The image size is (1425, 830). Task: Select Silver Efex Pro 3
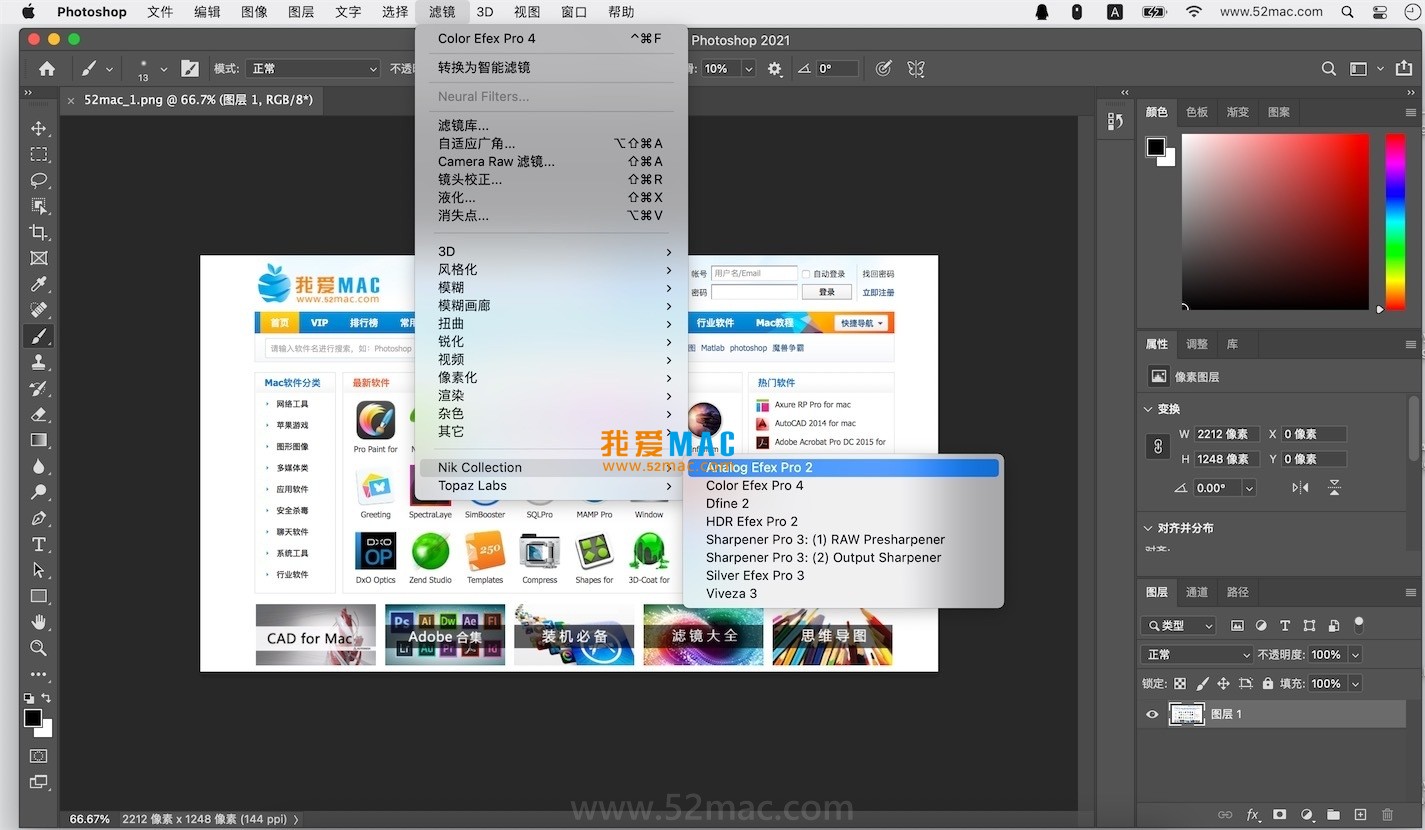tap(843, 576)
